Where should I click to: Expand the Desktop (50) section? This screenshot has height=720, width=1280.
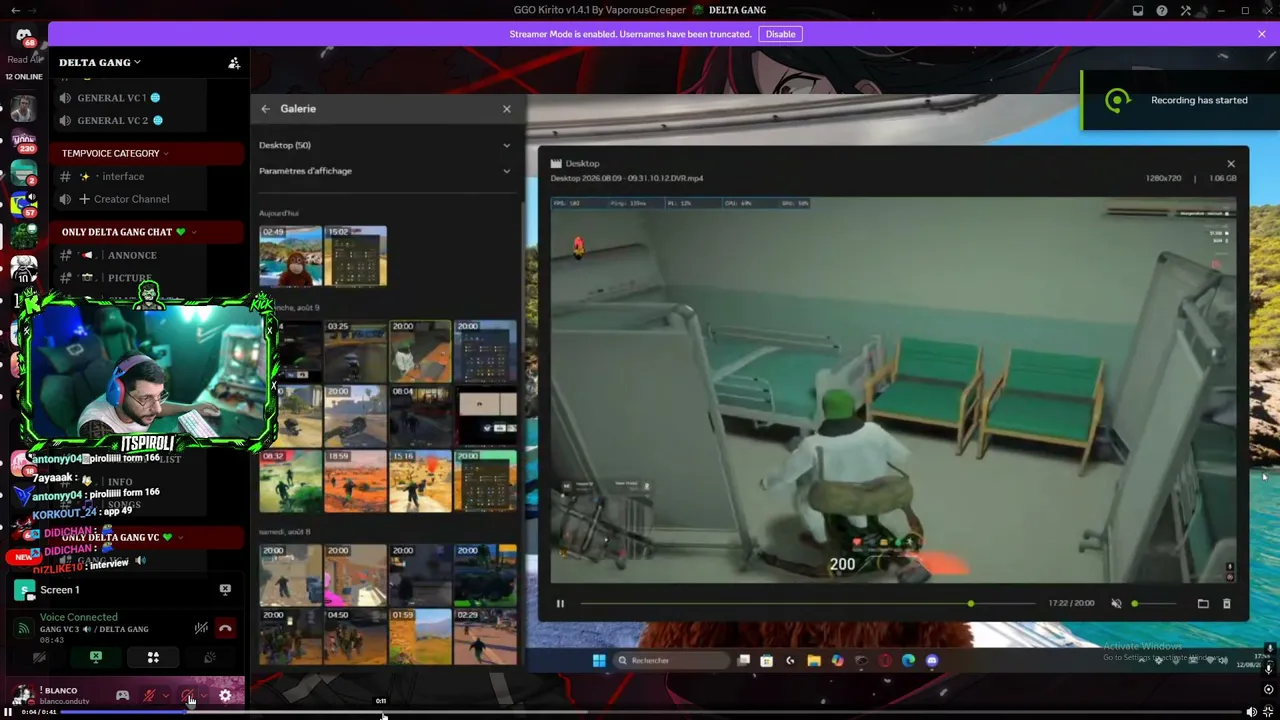tap(385, 145)
